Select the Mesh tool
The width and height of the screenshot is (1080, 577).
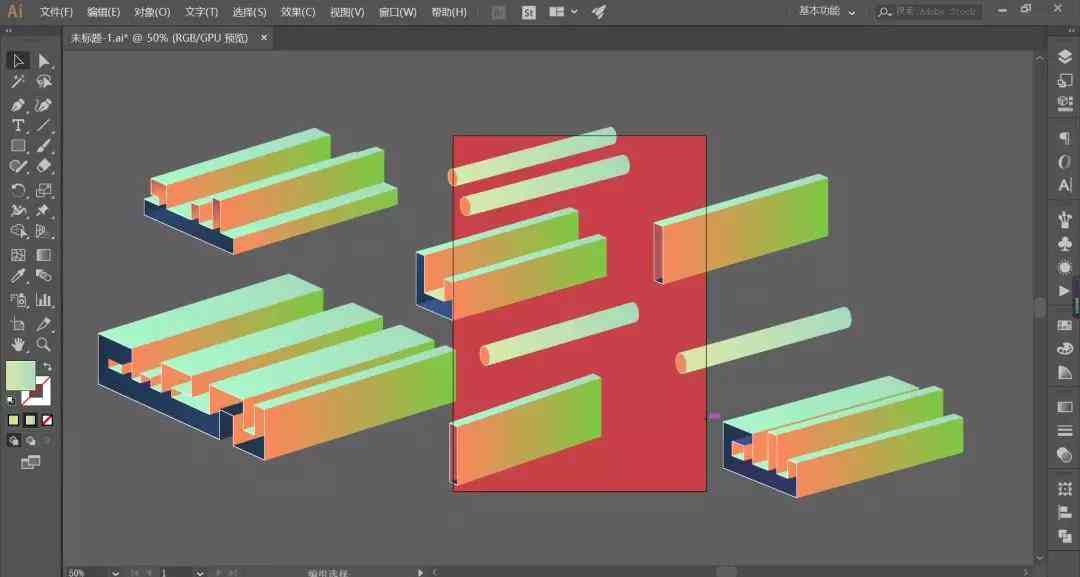pyautogui.click(x=18, y=255)
